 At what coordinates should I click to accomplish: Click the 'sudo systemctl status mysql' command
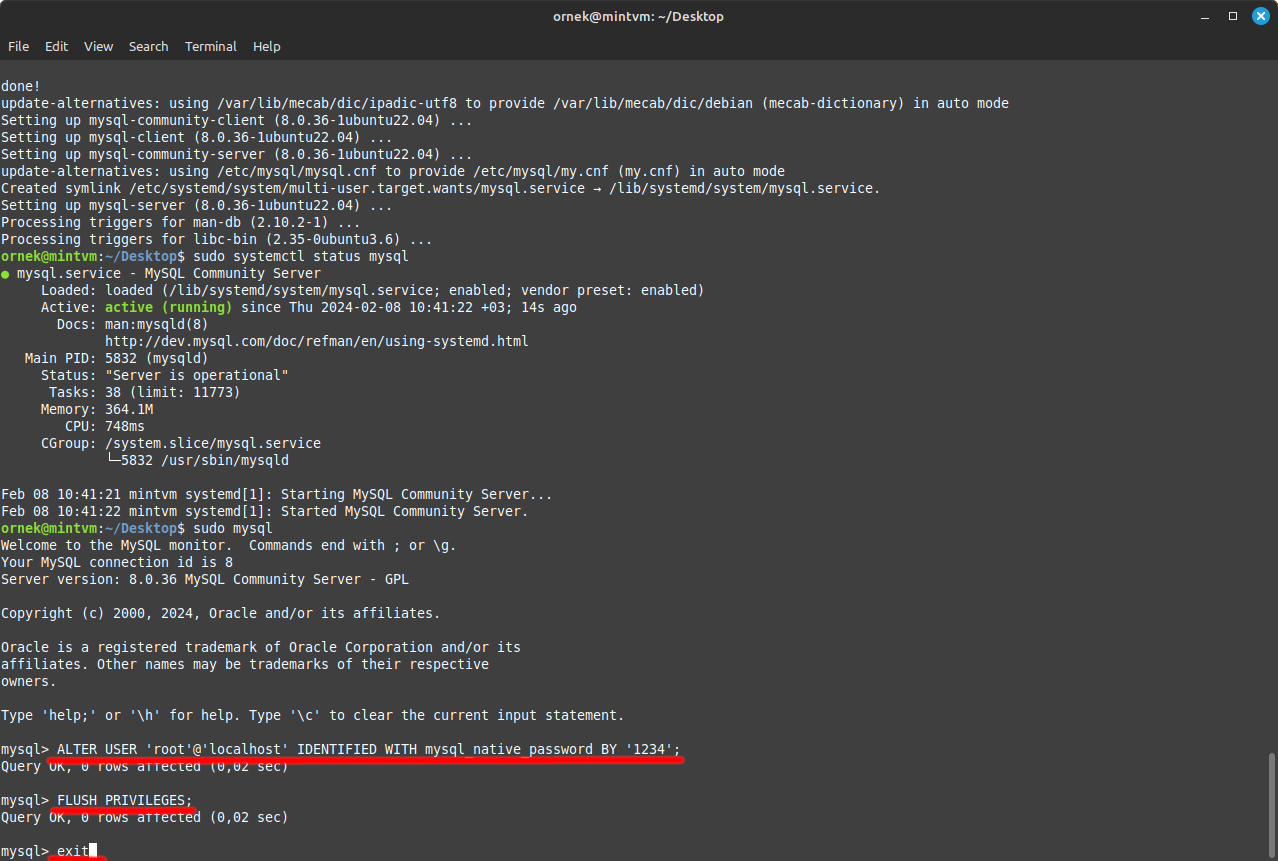[x=301, y=256]
